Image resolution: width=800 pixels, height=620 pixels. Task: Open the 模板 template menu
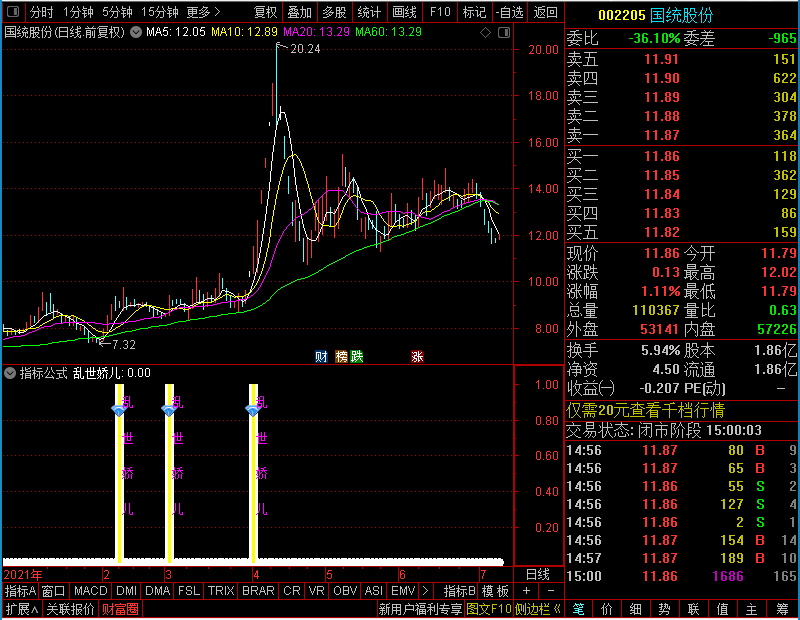[x=495, y=591]
